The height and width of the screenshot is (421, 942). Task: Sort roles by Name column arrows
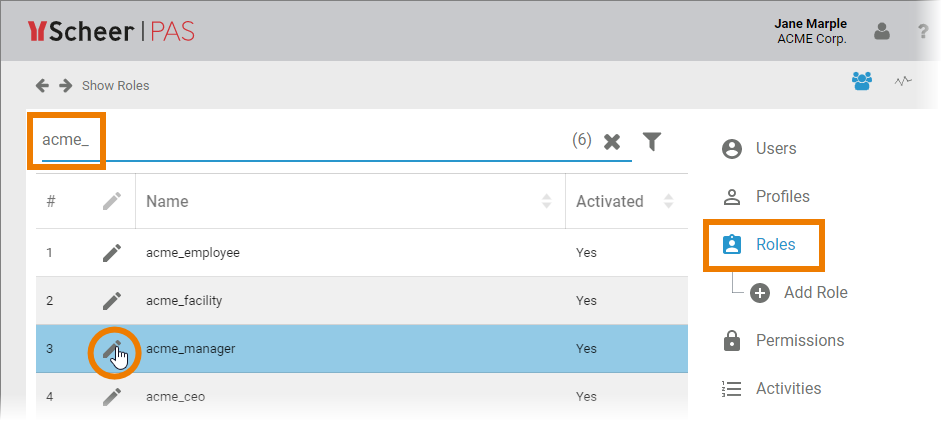click(x=546, y=201)
